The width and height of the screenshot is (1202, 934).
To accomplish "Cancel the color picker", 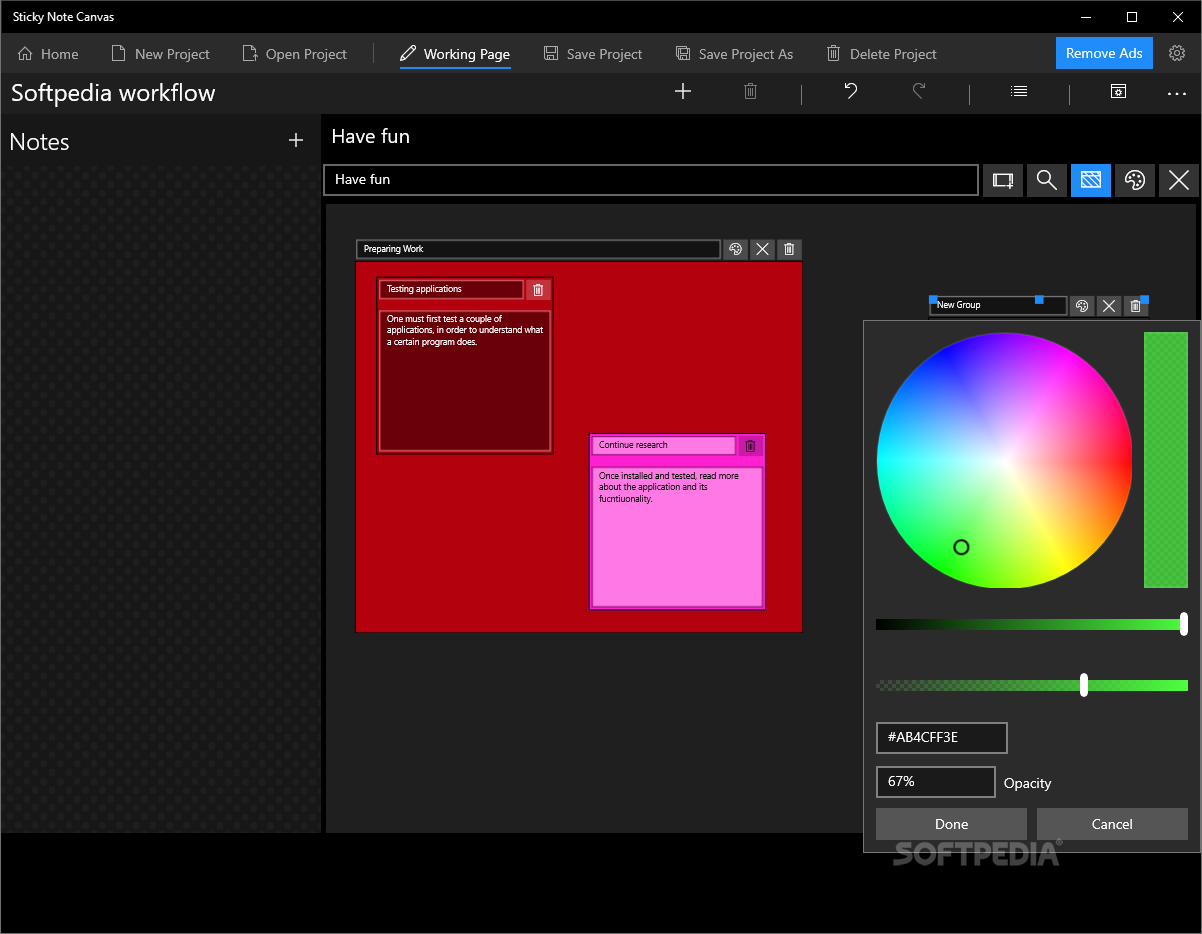I will point(1112,824).
